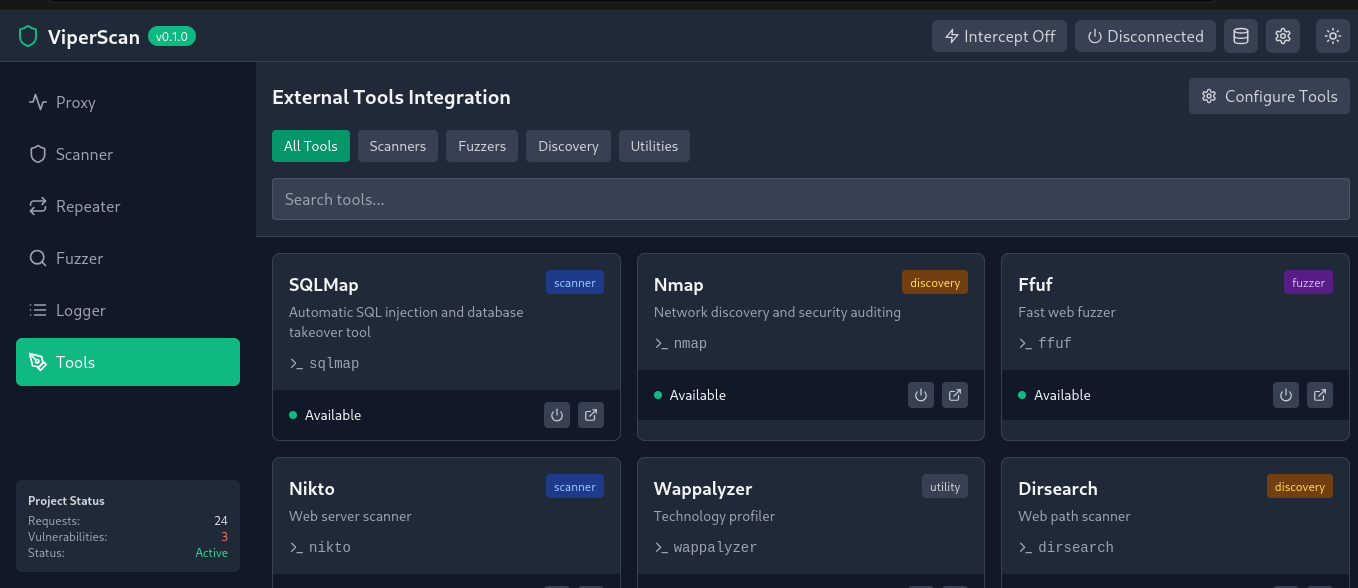Click Nmap power icon
This screenshot has height=588, width=1358.
tap(921, 395)
